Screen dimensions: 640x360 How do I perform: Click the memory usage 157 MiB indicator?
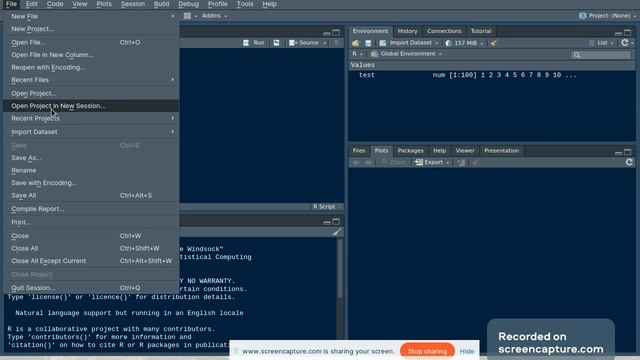pyautogui.click(x=464, y=43)
